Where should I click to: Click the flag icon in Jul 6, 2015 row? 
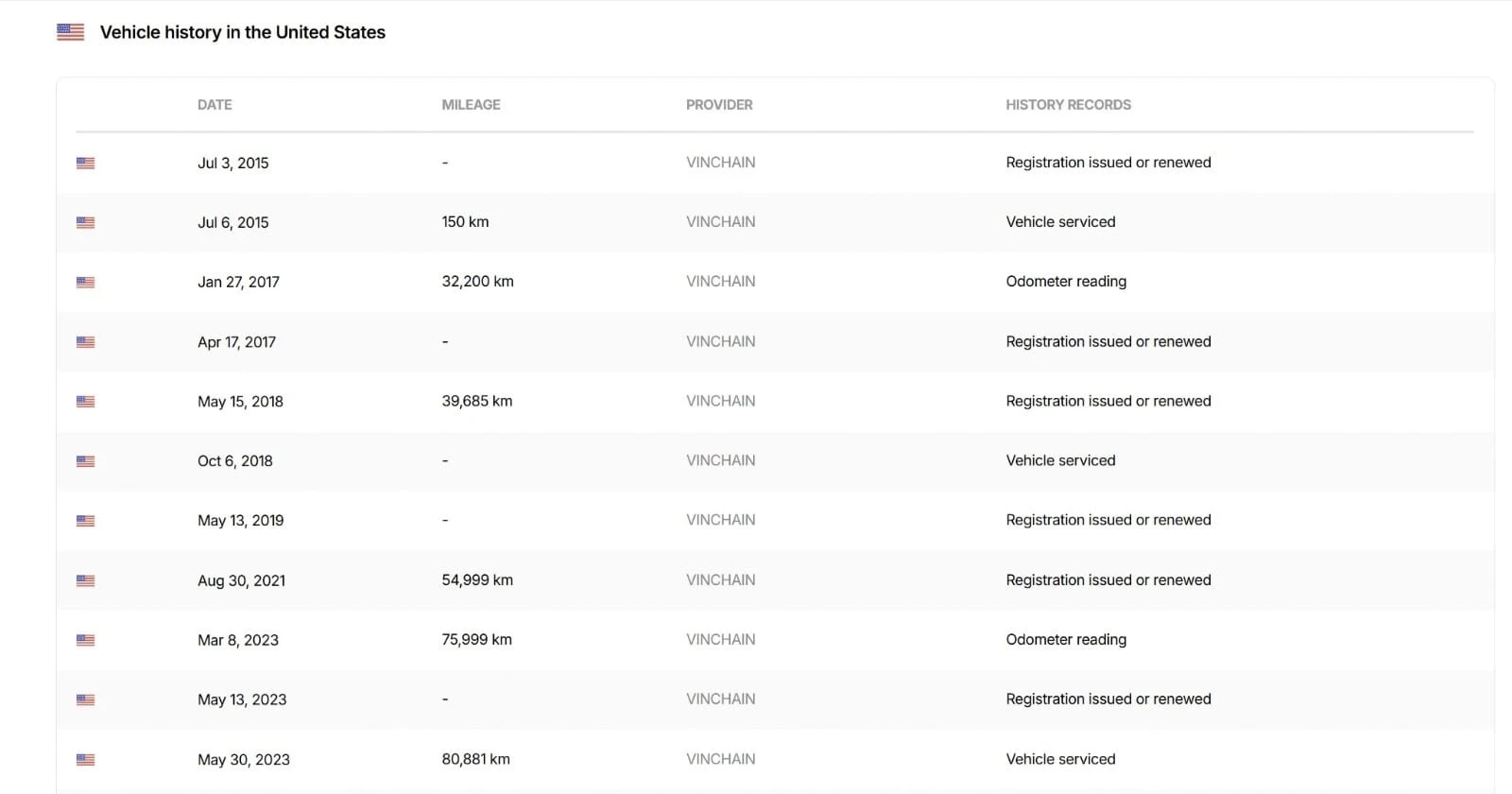point(86,223)
